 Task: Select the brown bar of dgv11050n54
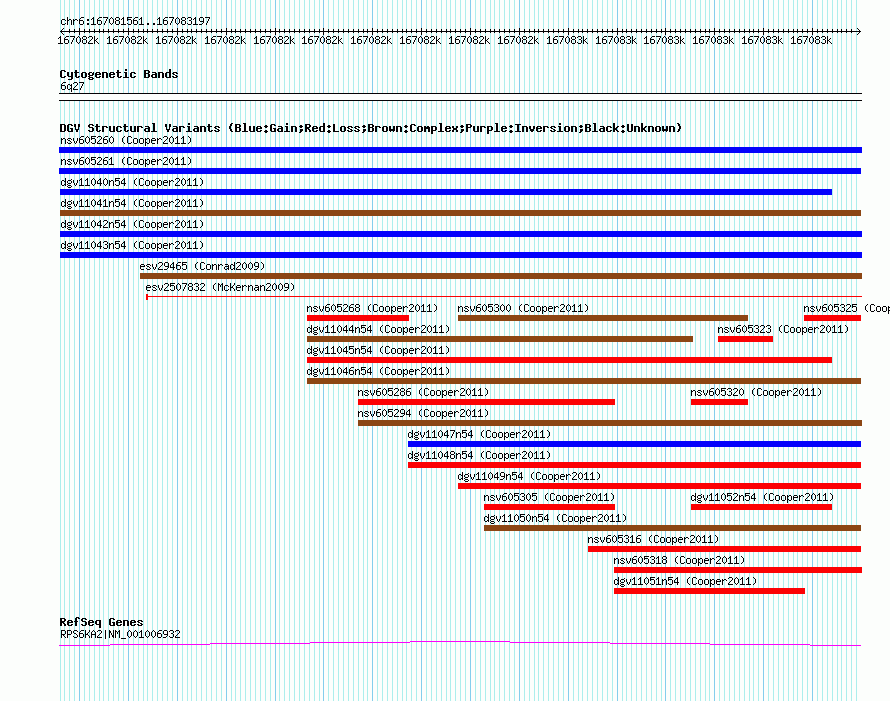(673, 528)
